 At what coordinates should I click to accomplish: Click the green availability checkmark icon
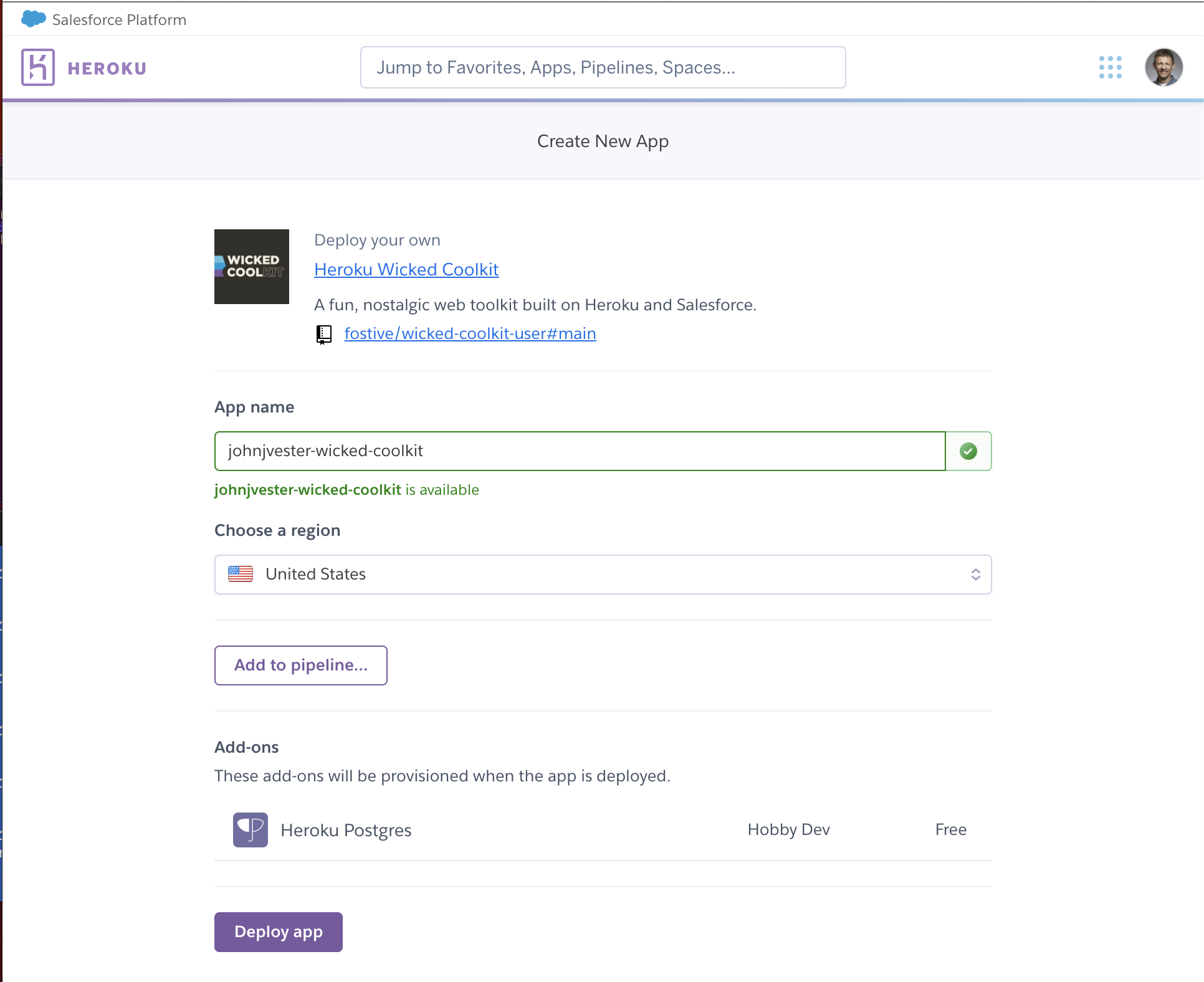point(968,451)
